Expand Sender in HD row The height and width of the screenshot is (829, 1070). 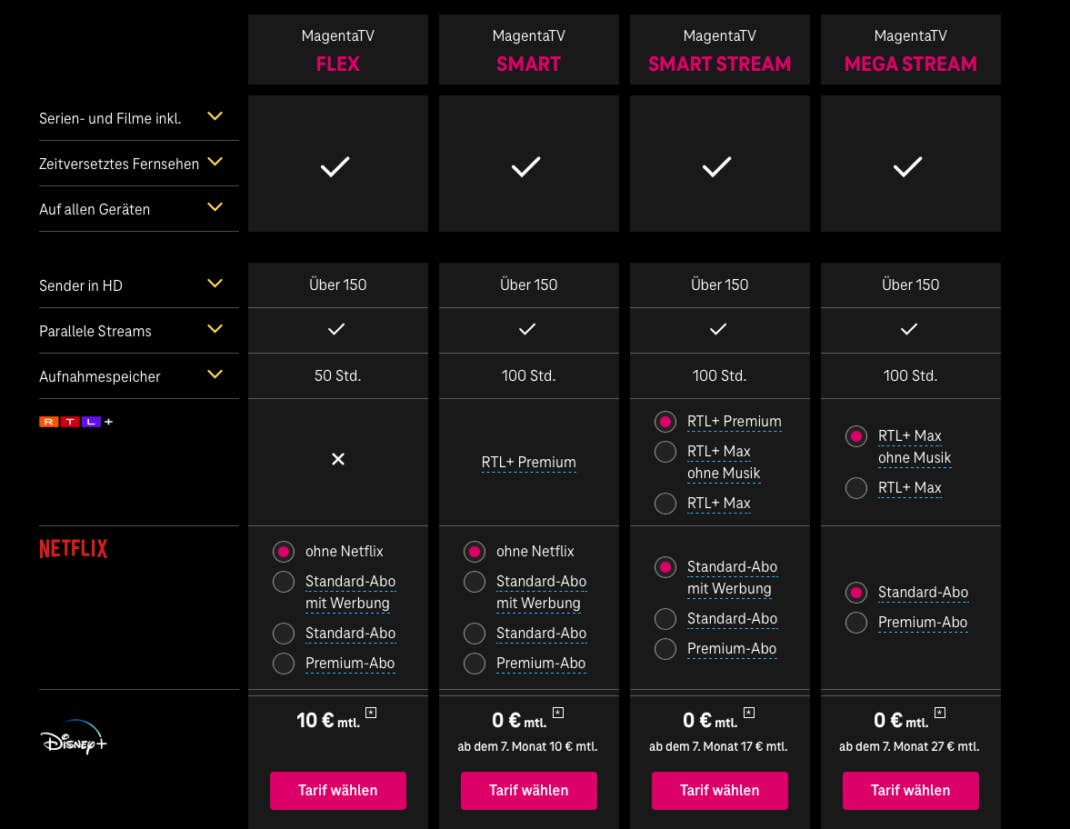[x=215, y=283]
